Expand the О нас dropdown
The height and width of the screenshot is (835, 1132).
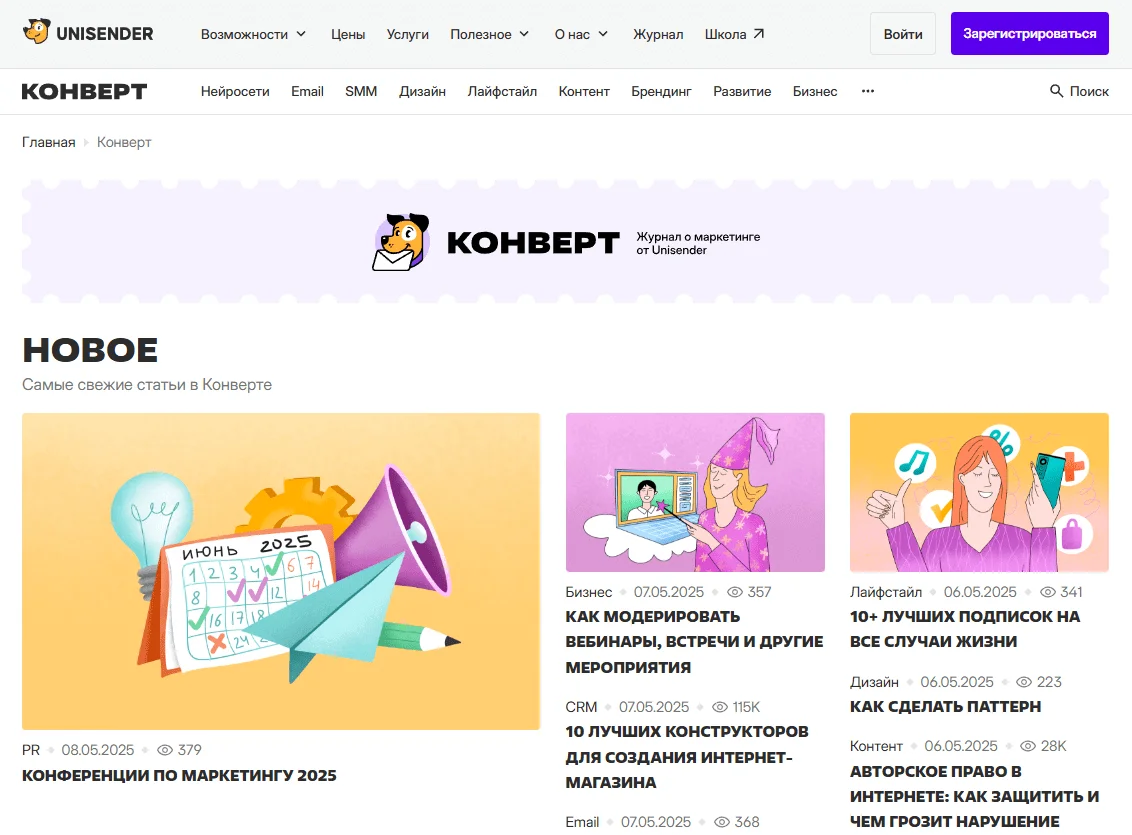[x=581, y=34]
